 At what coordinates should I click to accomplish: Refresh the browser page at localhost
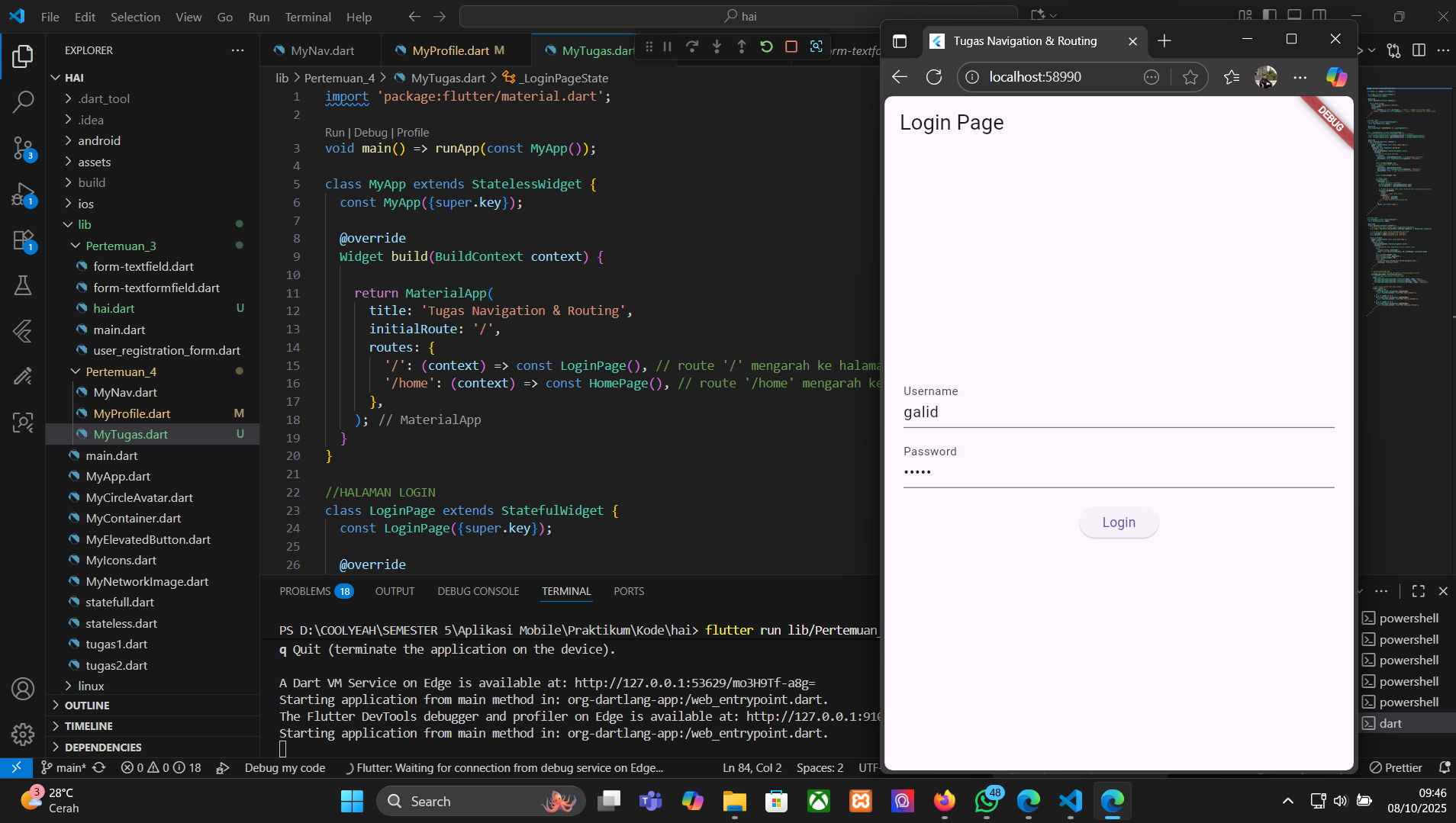click(933, 77)
